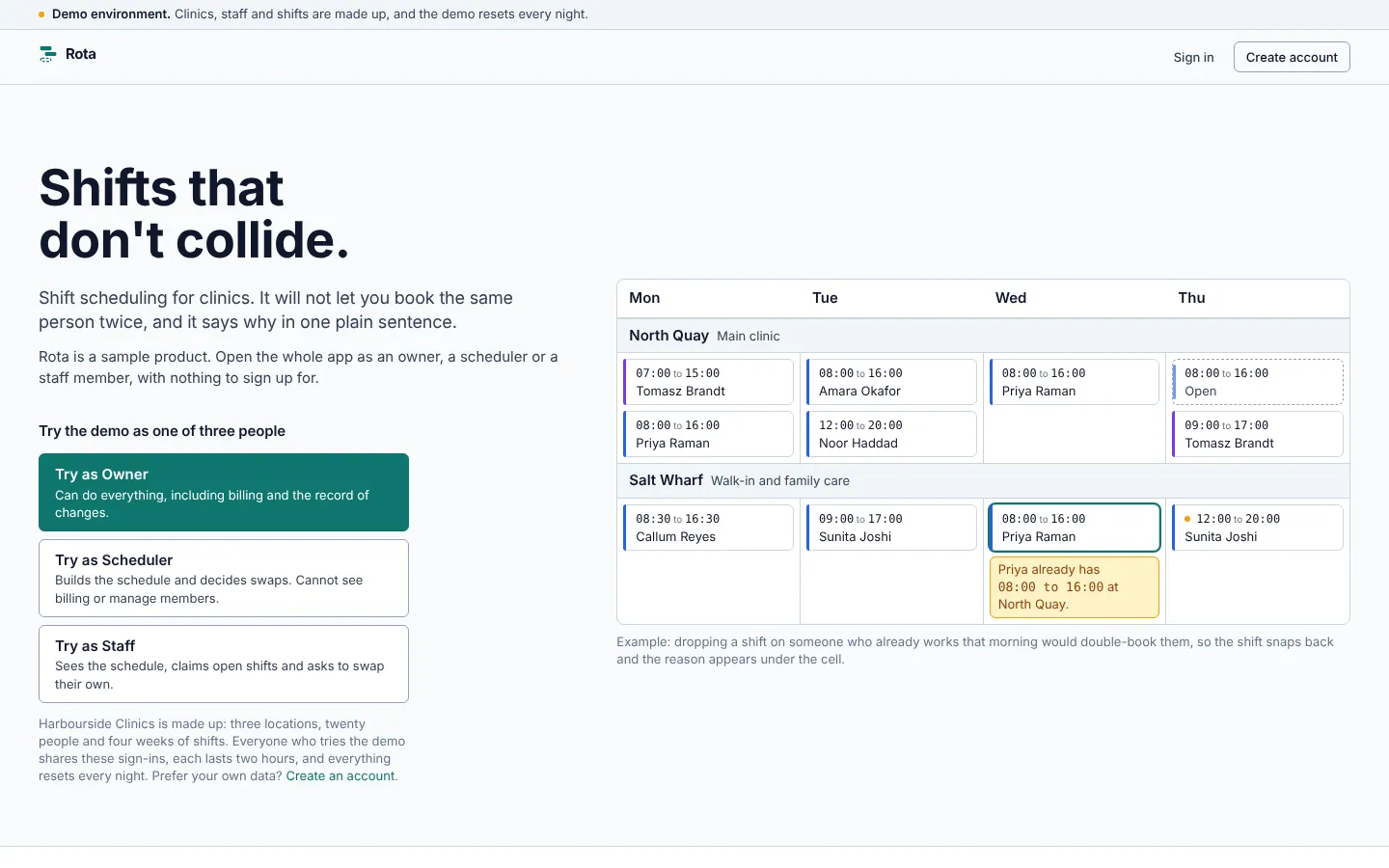This screenshot has height=868, width=1389.
Task: Click the 'Walk-in and family care' label
Action: [780, 480]
